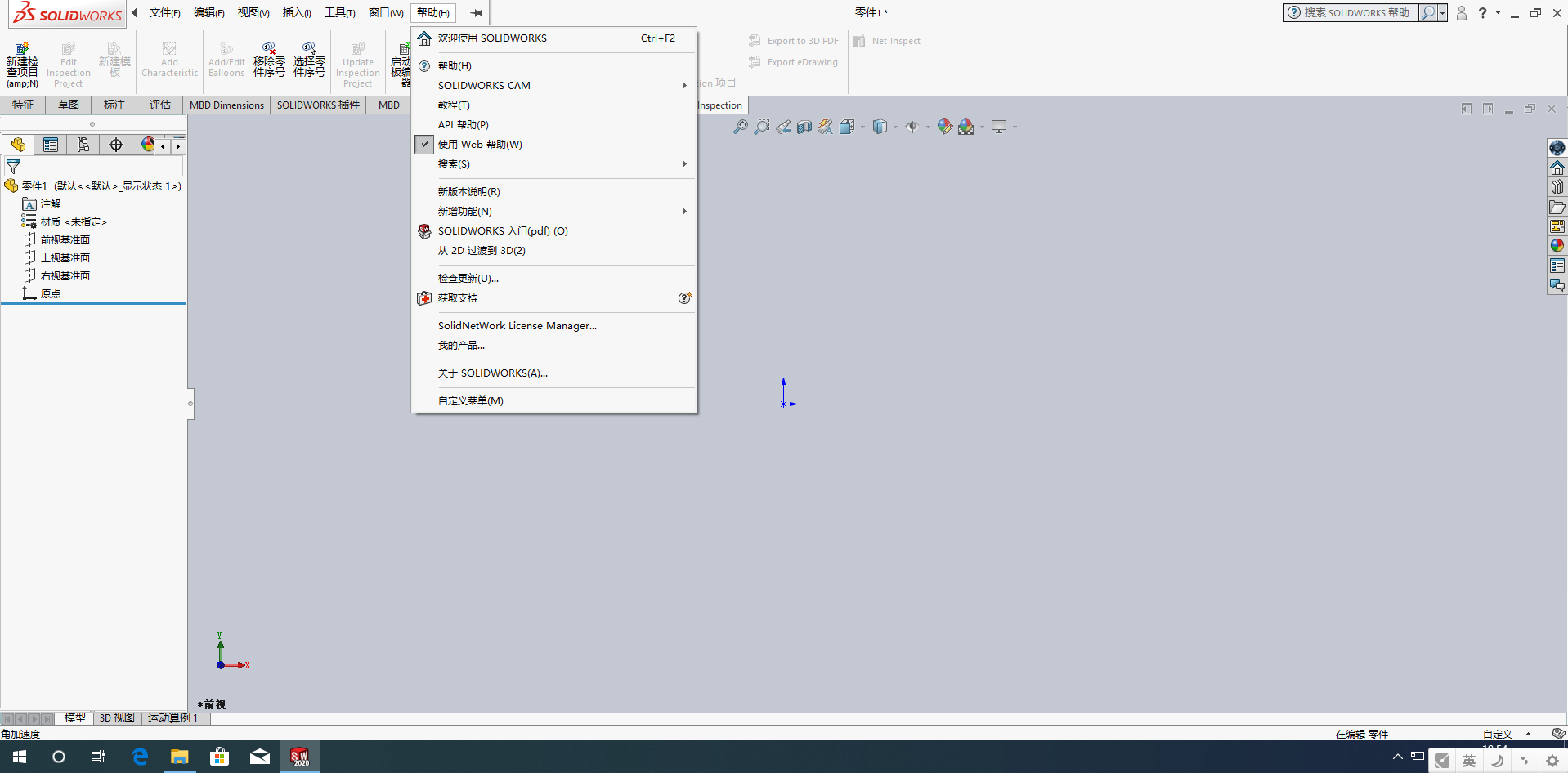
Task: Click the user login silhouette icon
Action: [x=1462, y=12]
